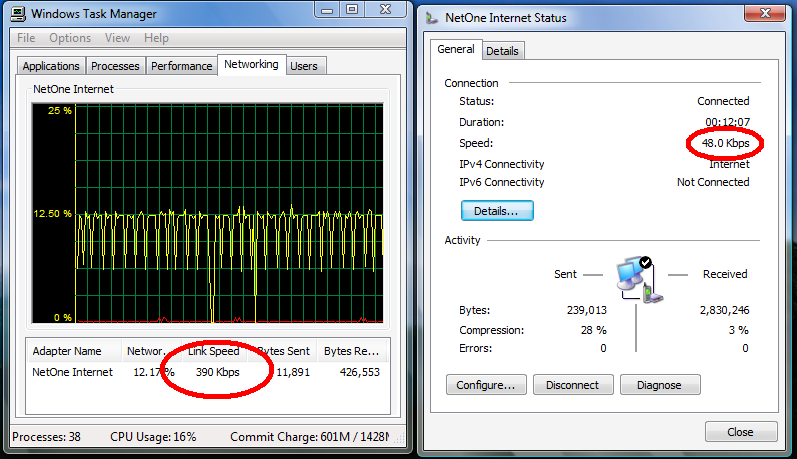
Task: Switch to the Processes tab
Action: (115, 66)
